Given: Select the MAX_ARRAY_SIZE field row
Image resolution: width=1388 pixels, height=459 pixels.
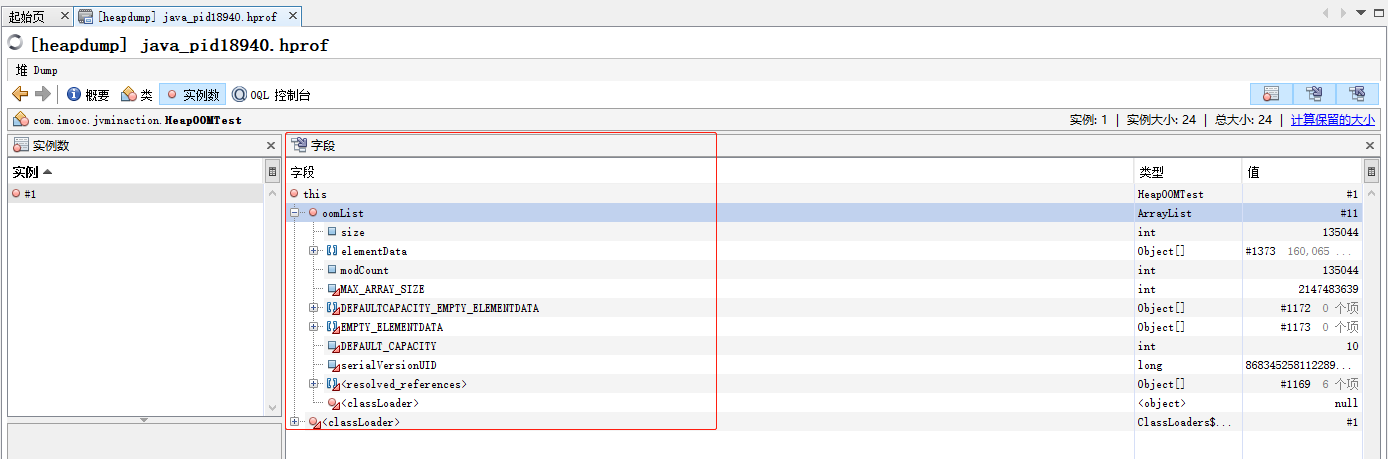Looking at the screenshot, I should 825,289.
